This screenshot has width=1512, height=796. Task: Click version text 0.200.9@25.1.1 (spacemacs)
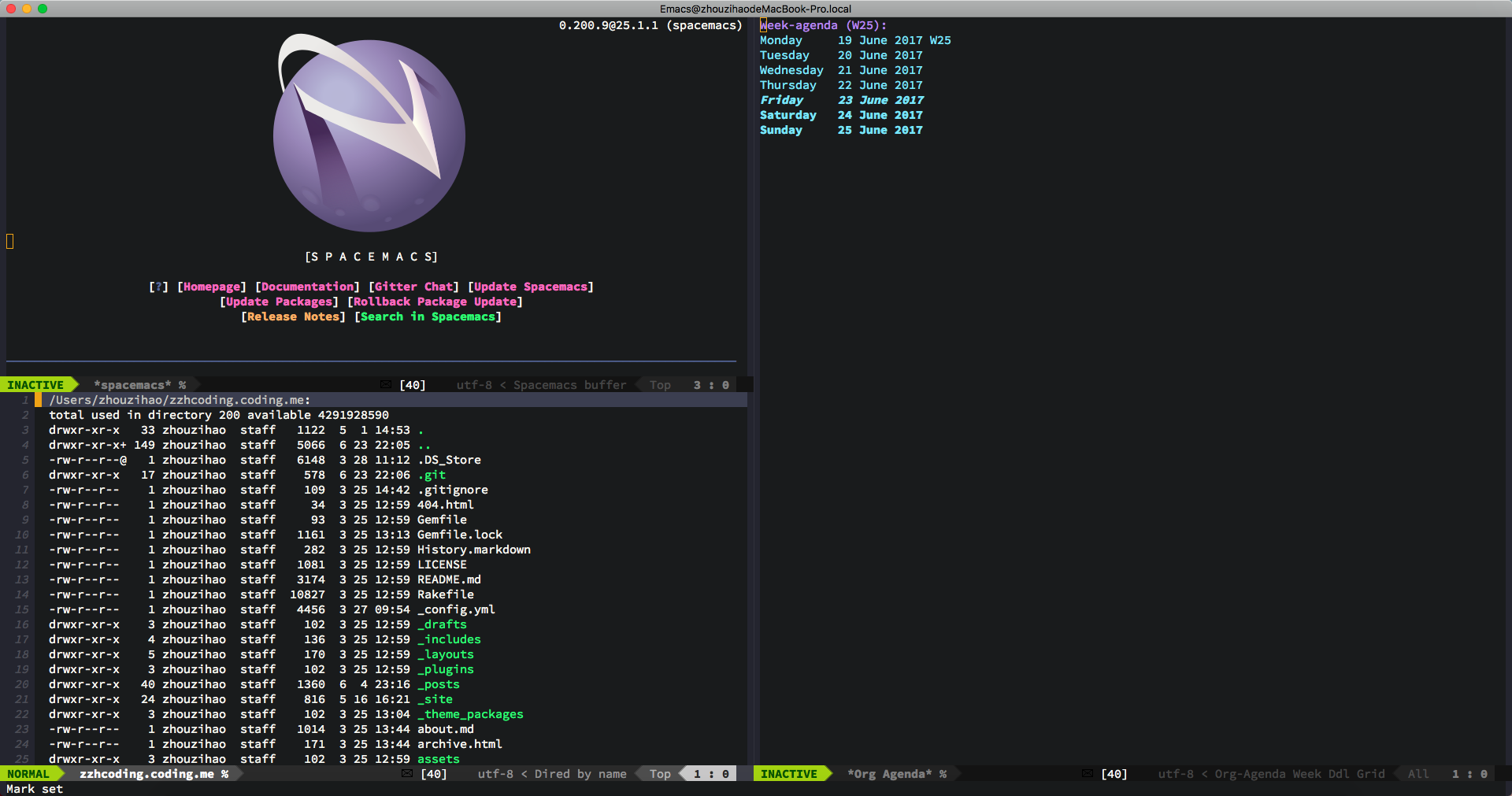point(650,25)
